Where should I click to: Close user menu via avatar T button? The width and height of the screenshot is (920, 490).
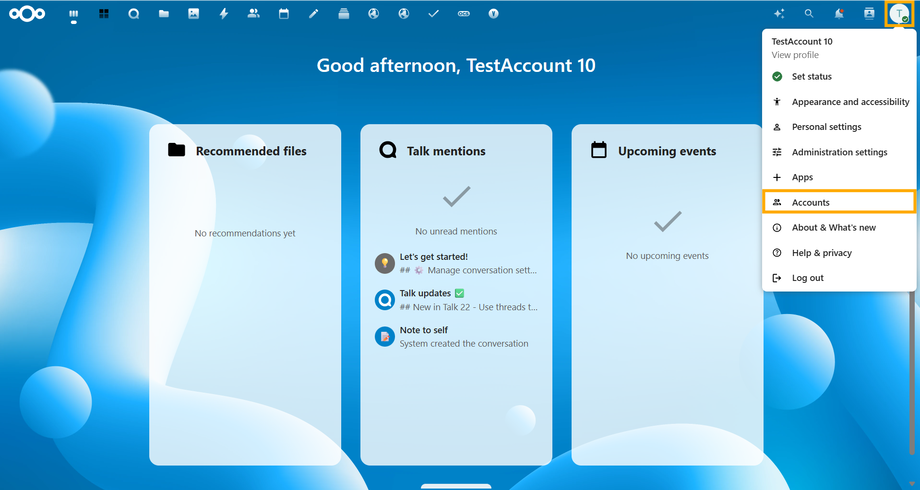(899, 13)
